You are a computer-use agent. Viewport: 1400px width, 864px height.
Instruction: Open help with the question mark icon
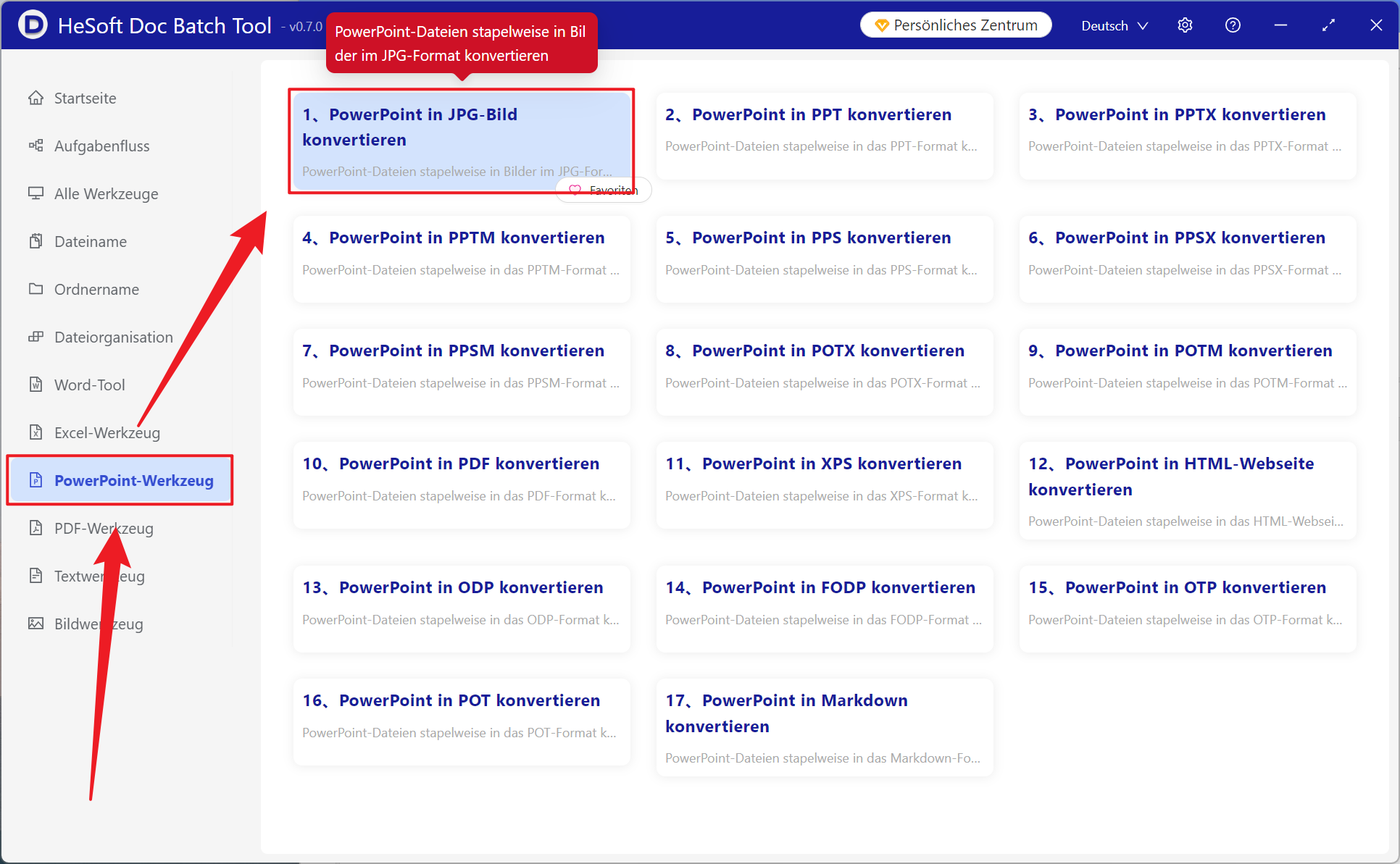1233,25
